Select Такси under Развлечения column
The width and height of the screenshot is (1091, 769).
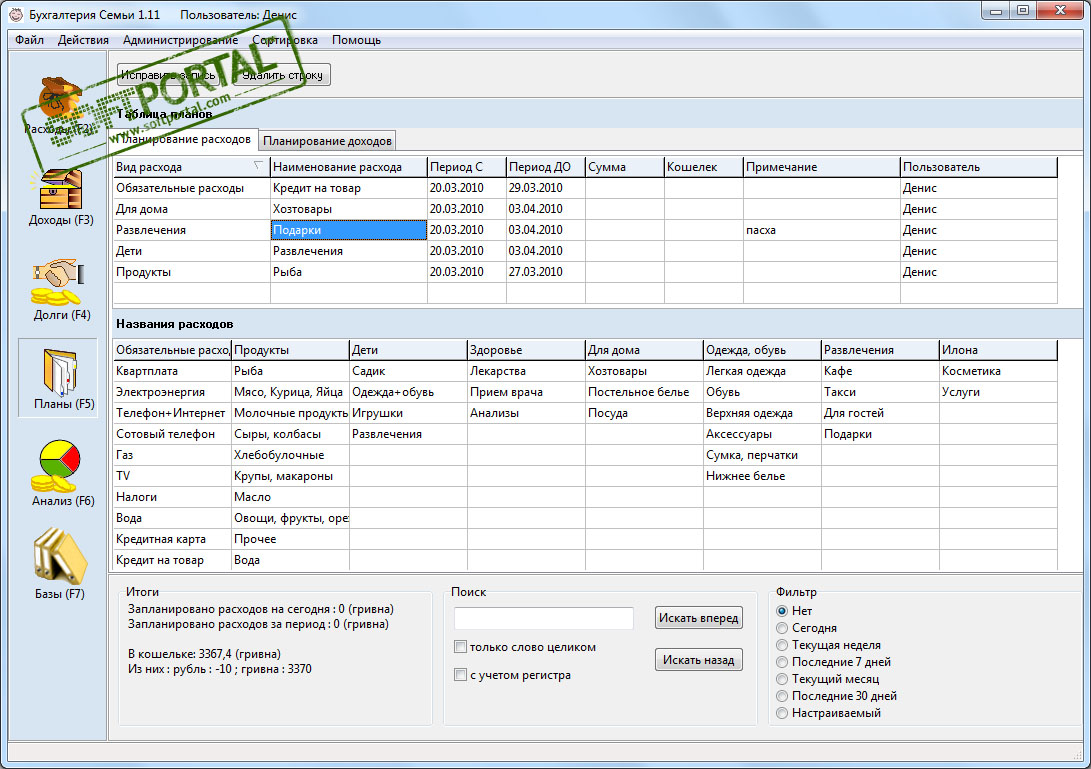(880, 392)
